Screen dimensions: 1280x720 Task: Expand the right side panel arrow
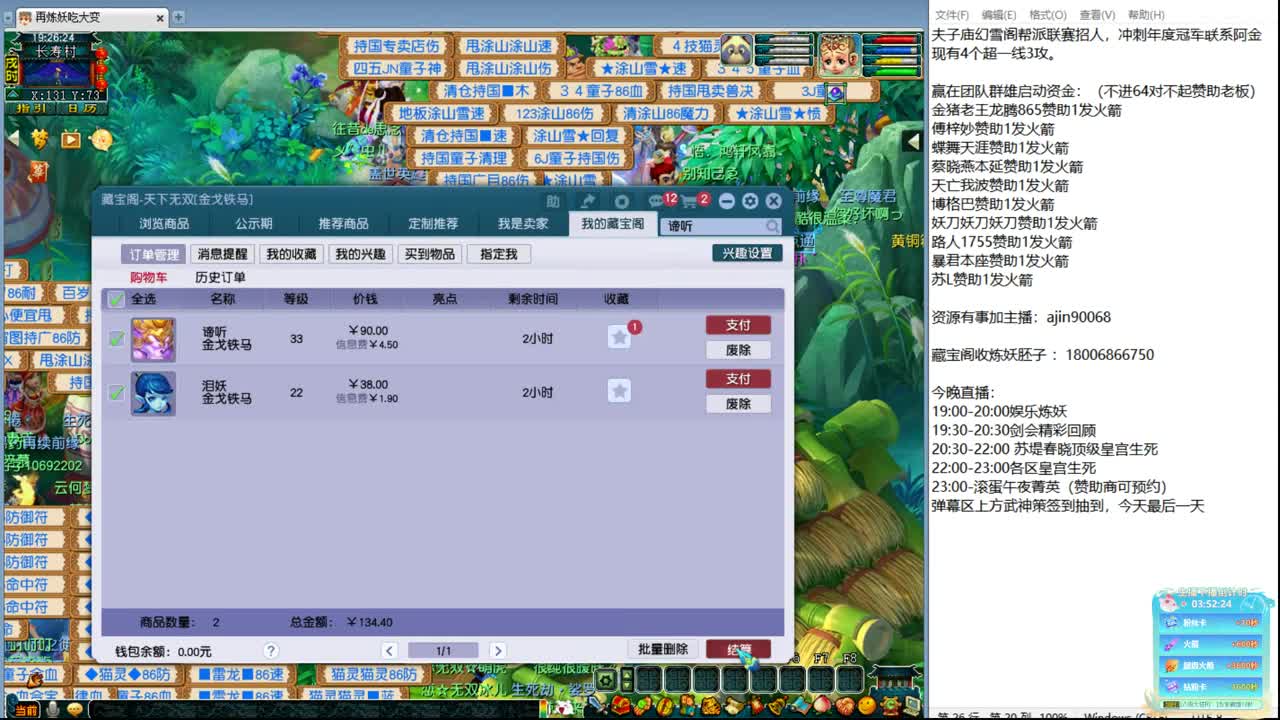click(912, 141)
